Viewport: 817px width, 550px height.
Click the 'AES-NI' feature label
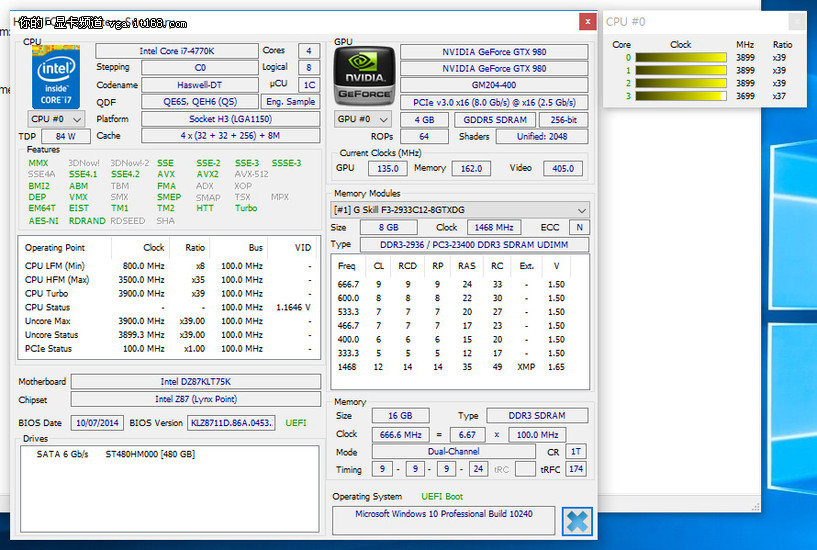[x=44, y=221]
